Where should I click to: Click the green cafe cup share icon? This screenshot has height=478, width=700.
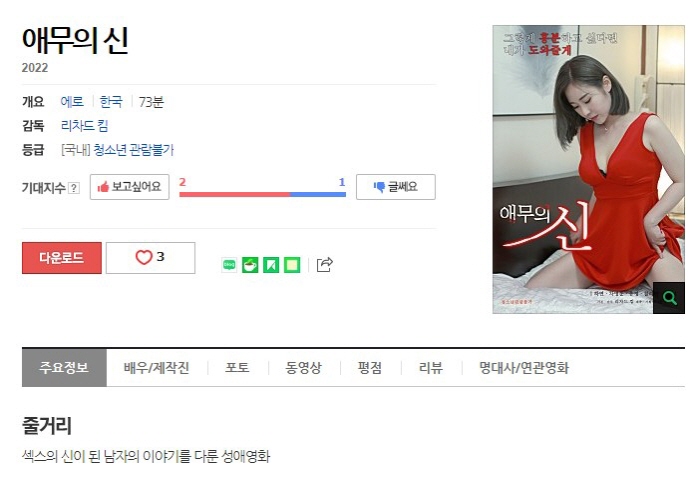tap(250, 265)
